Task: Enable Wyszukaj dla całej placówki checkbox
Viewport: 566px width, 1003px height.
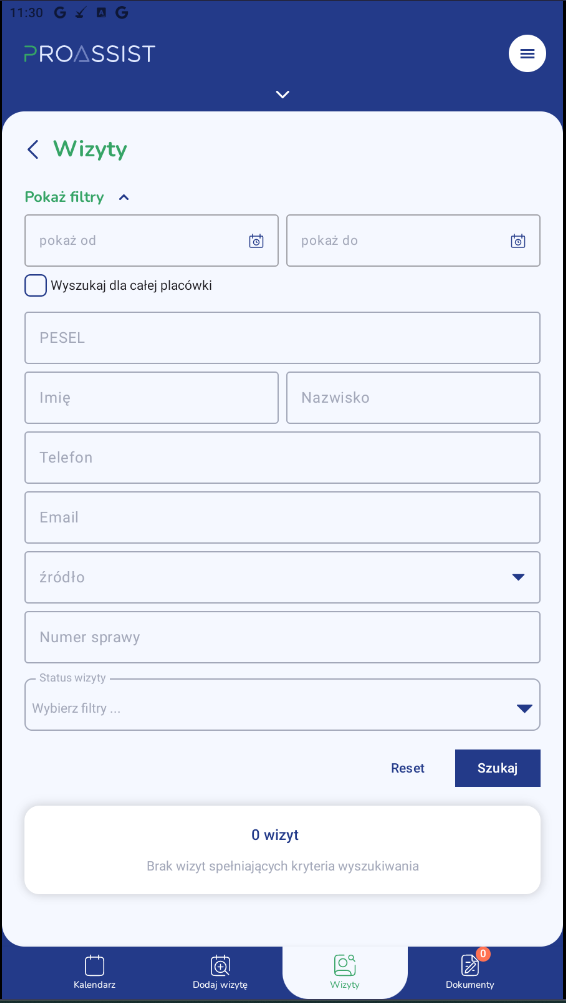Action: pos(36,285)
